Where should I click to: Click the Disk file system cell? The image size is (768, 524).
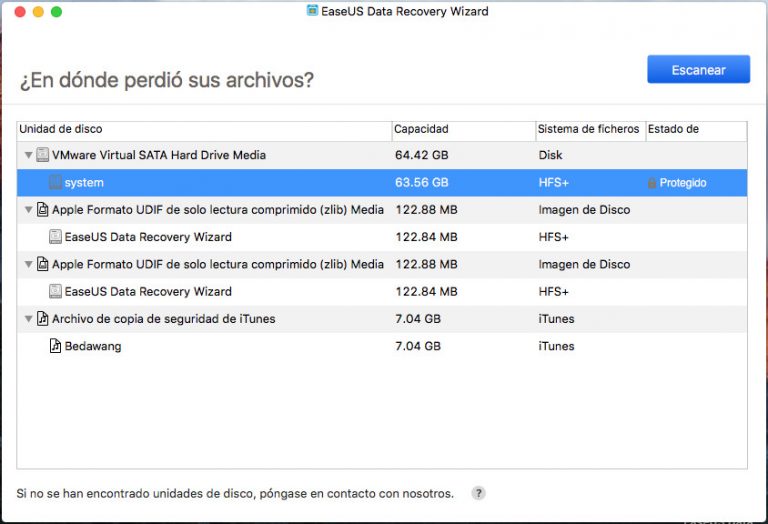[550, 155]
